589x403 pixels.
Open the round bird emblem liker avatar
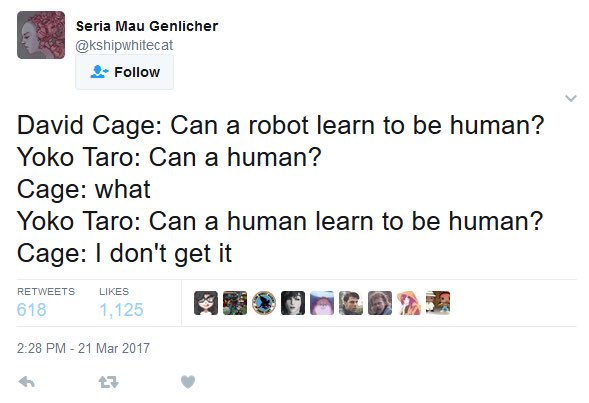pos(264,303)
